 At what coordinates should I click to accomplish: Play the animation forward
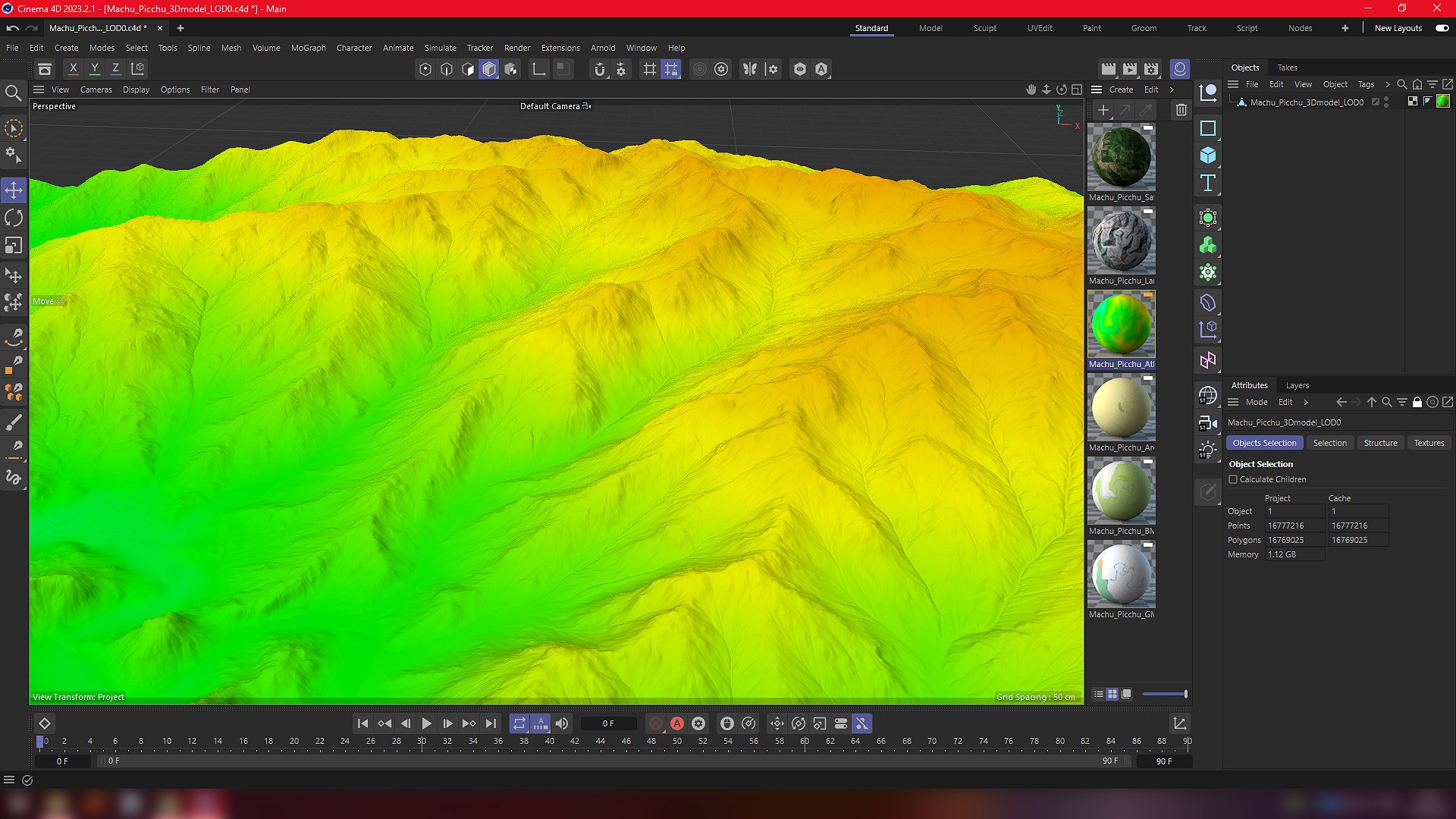click(426, 723)
